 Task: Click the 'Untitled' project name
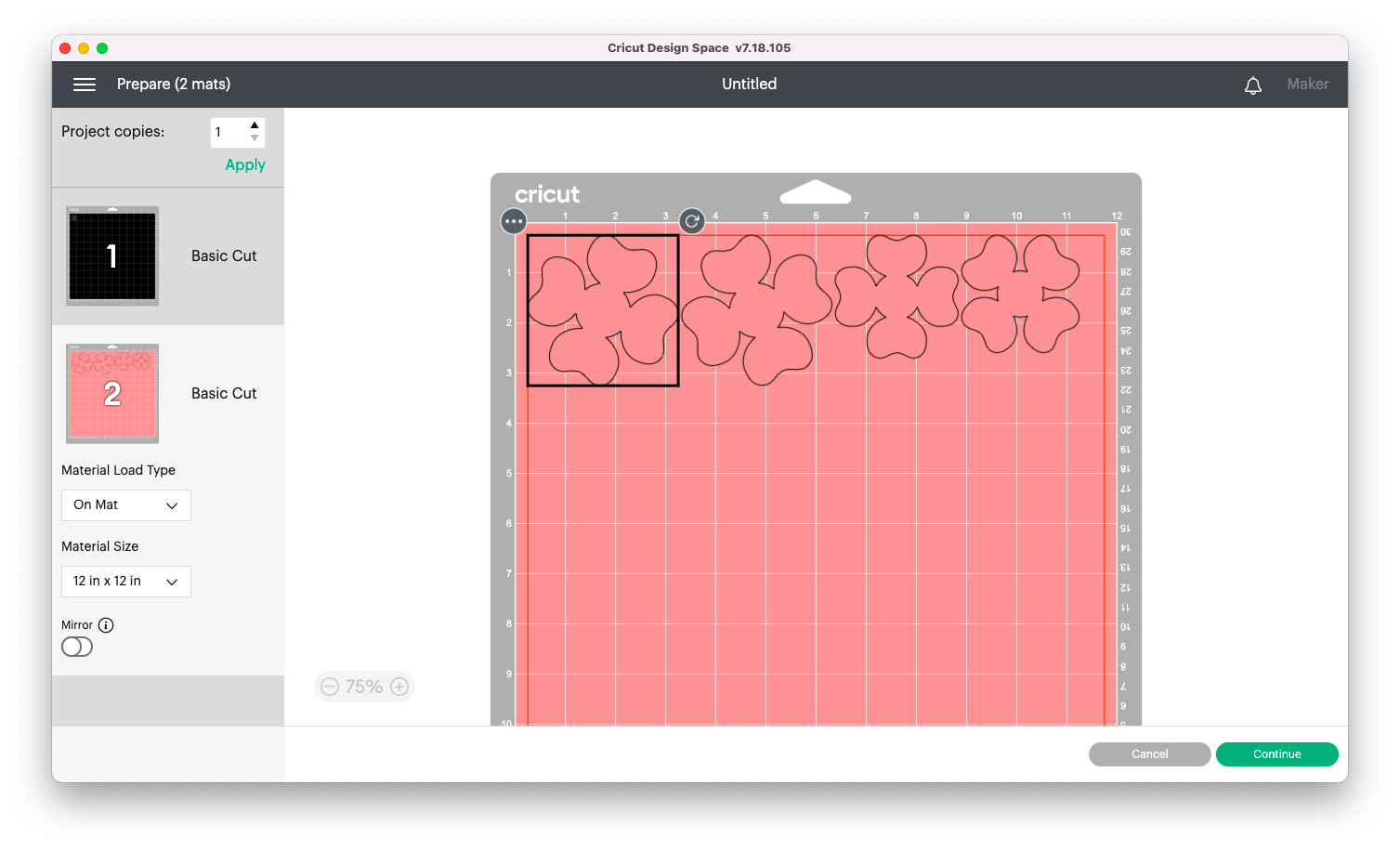point(750,85)
